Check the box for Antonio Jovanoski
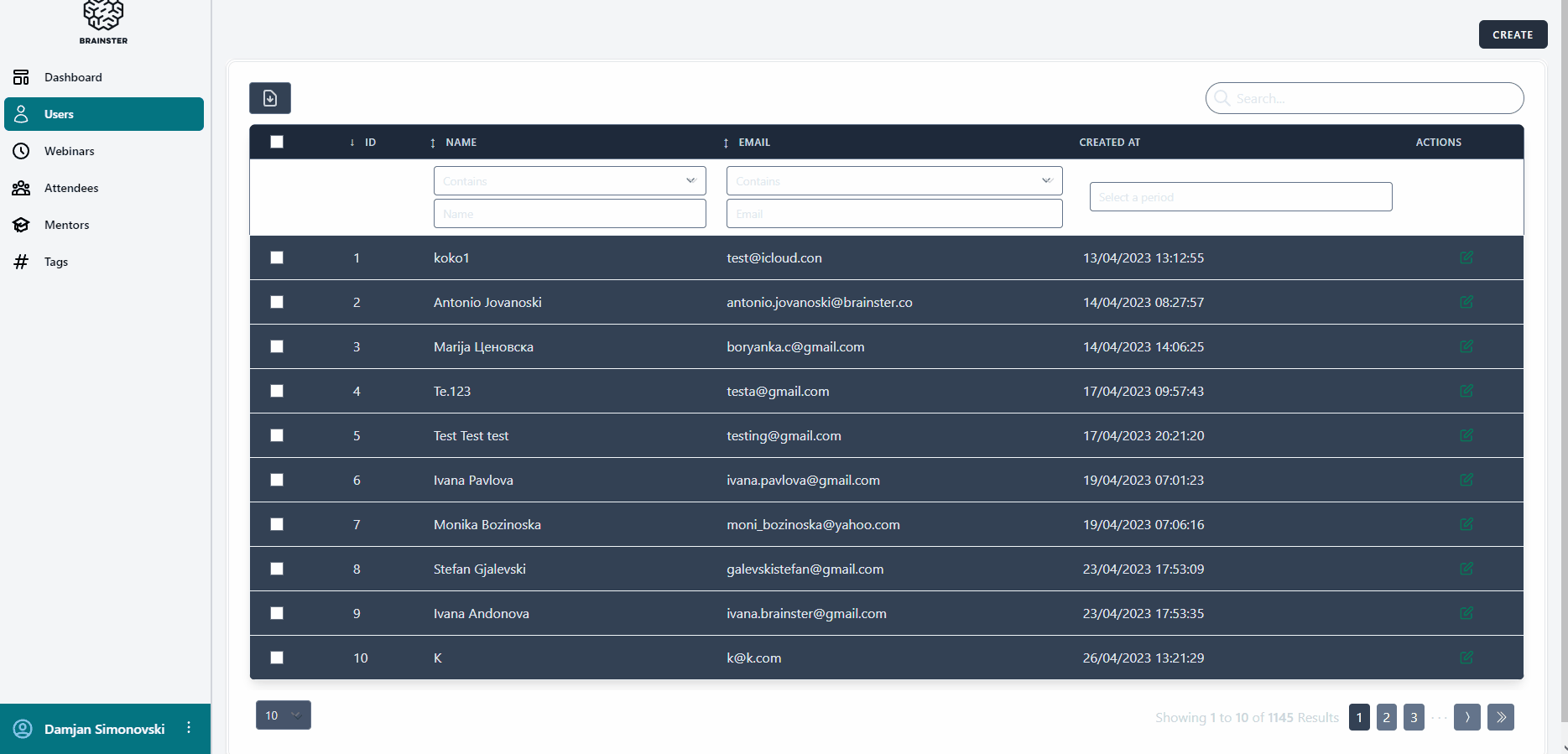 point(277,302)
